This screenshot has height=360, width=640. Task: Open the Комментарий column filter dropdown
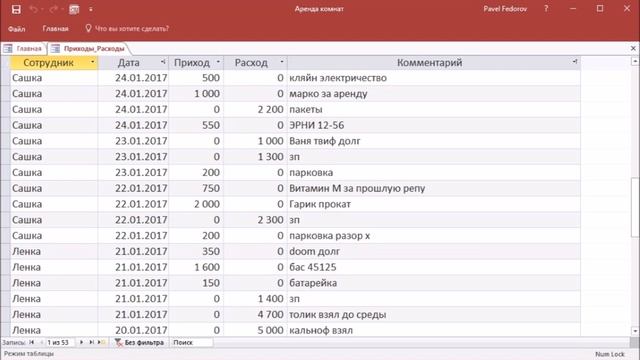(575, 62)
